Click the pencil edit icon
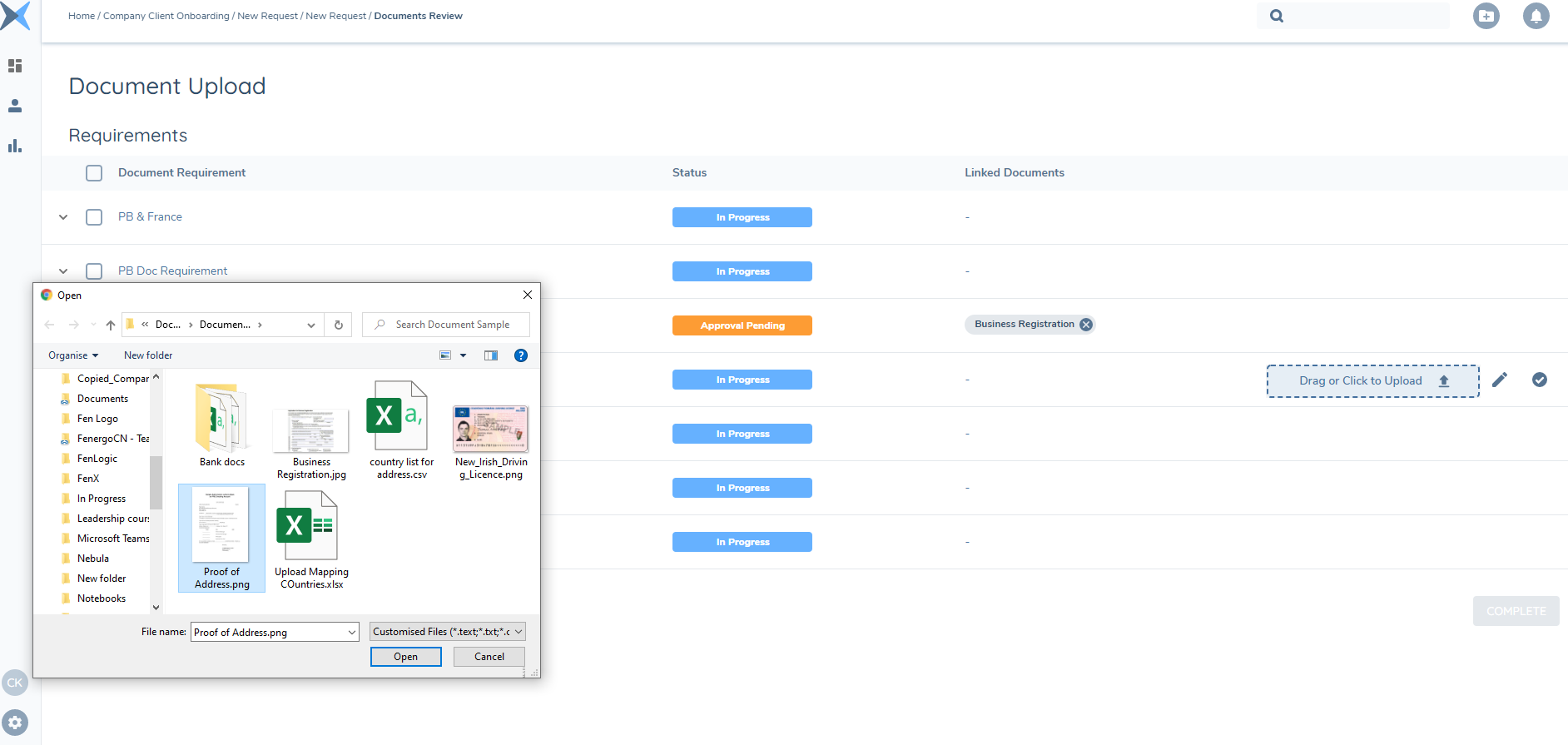 1500,380
